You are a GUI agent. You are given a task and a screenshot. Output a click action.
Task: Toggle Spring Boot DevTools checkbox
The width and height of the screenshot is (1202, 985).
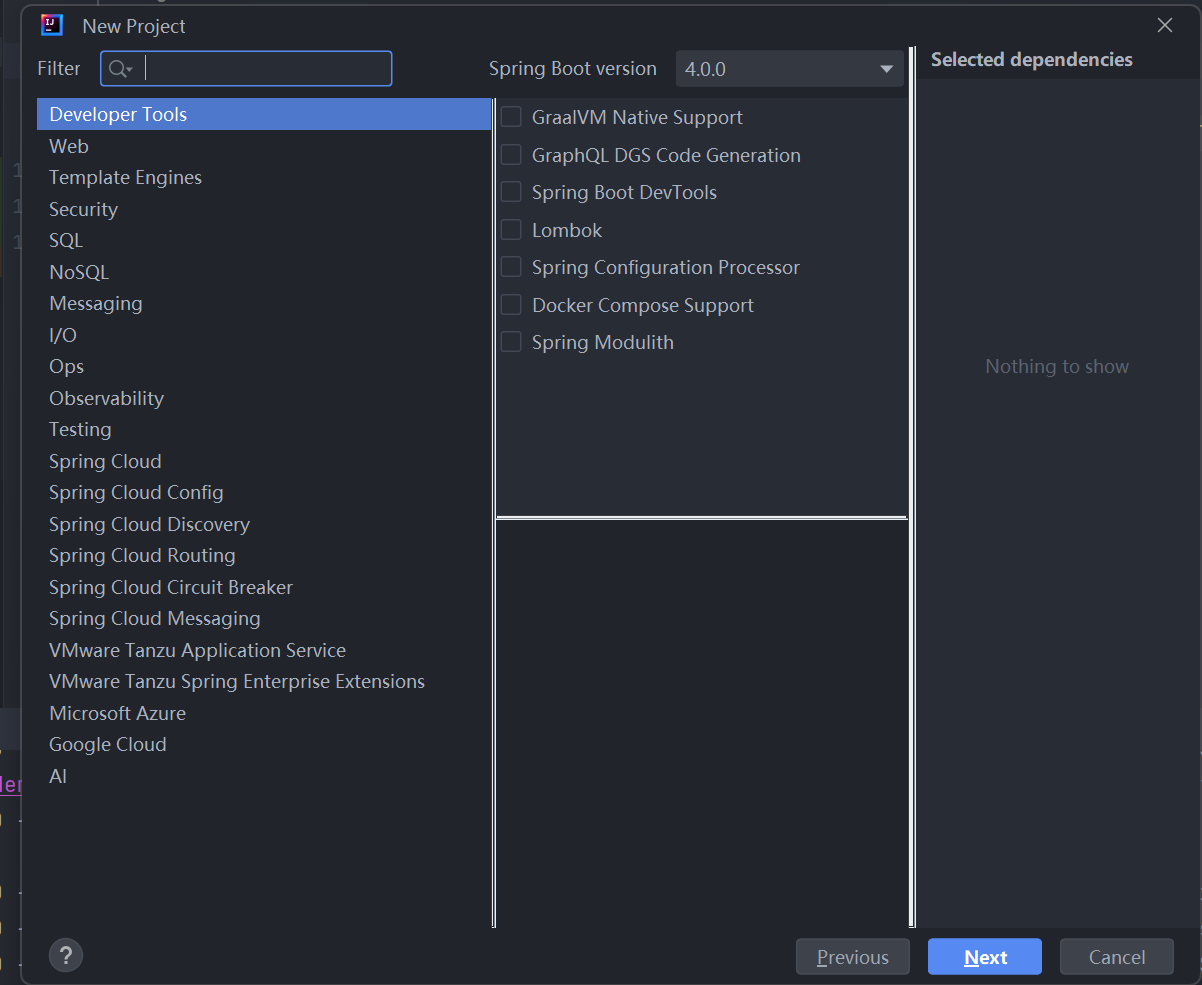[x=511, y=192]
